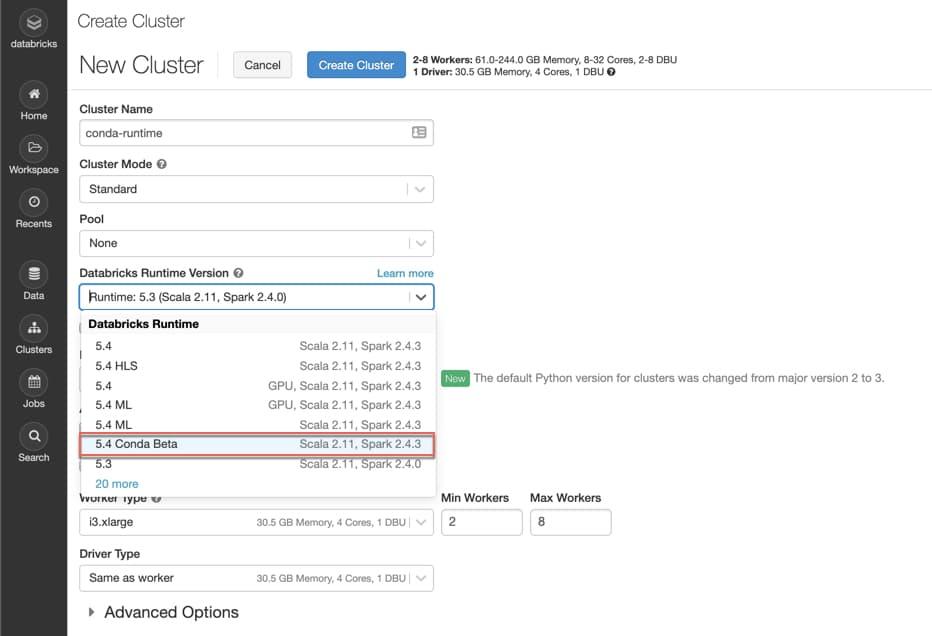932x636 pixels.
Task: Click the contacts icon in Cluster Name field
Action: [x=420, y=132]
